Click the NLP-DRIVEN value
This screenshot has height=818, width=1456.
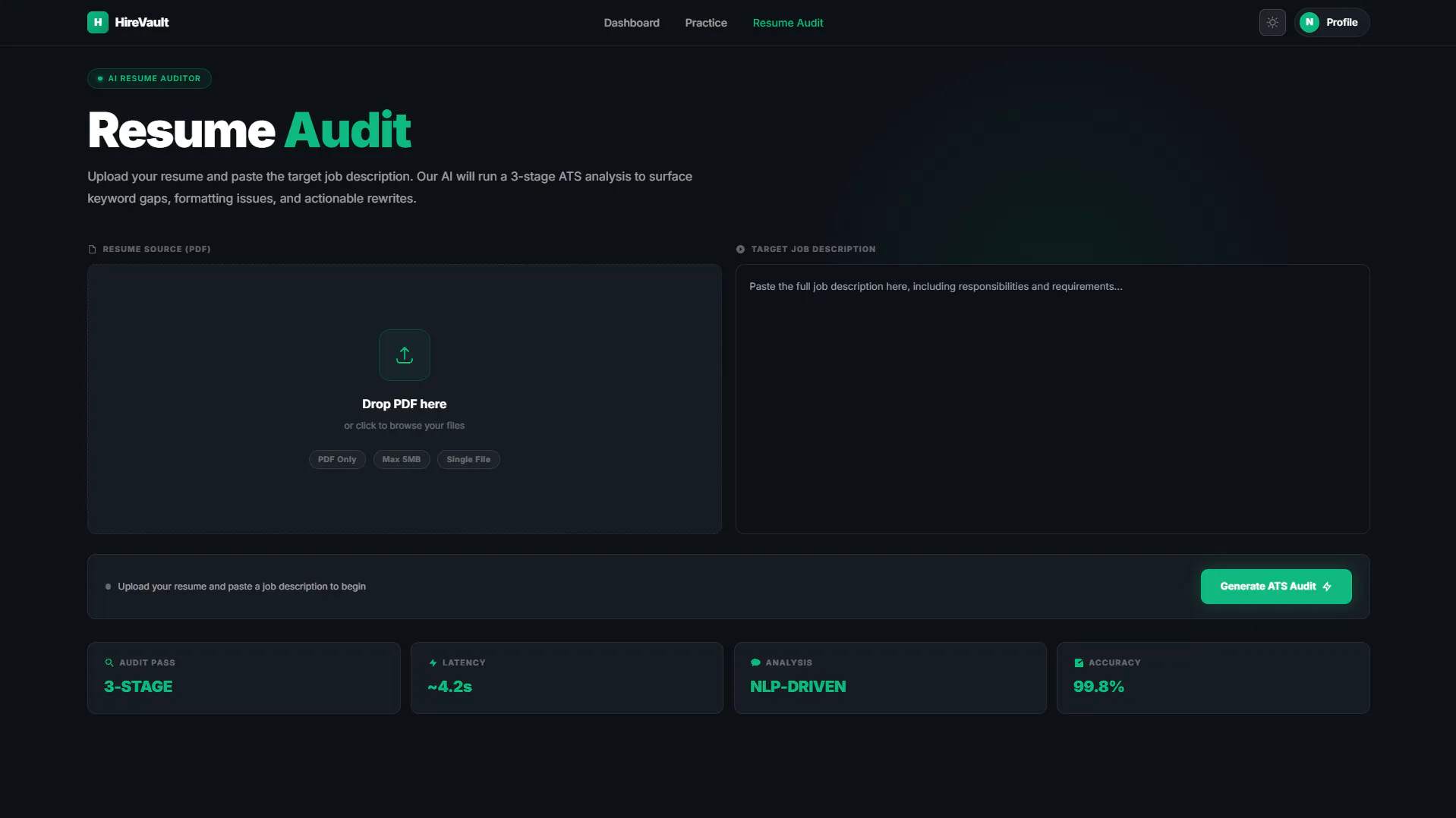pyautogui.click(x=798, y=687)
